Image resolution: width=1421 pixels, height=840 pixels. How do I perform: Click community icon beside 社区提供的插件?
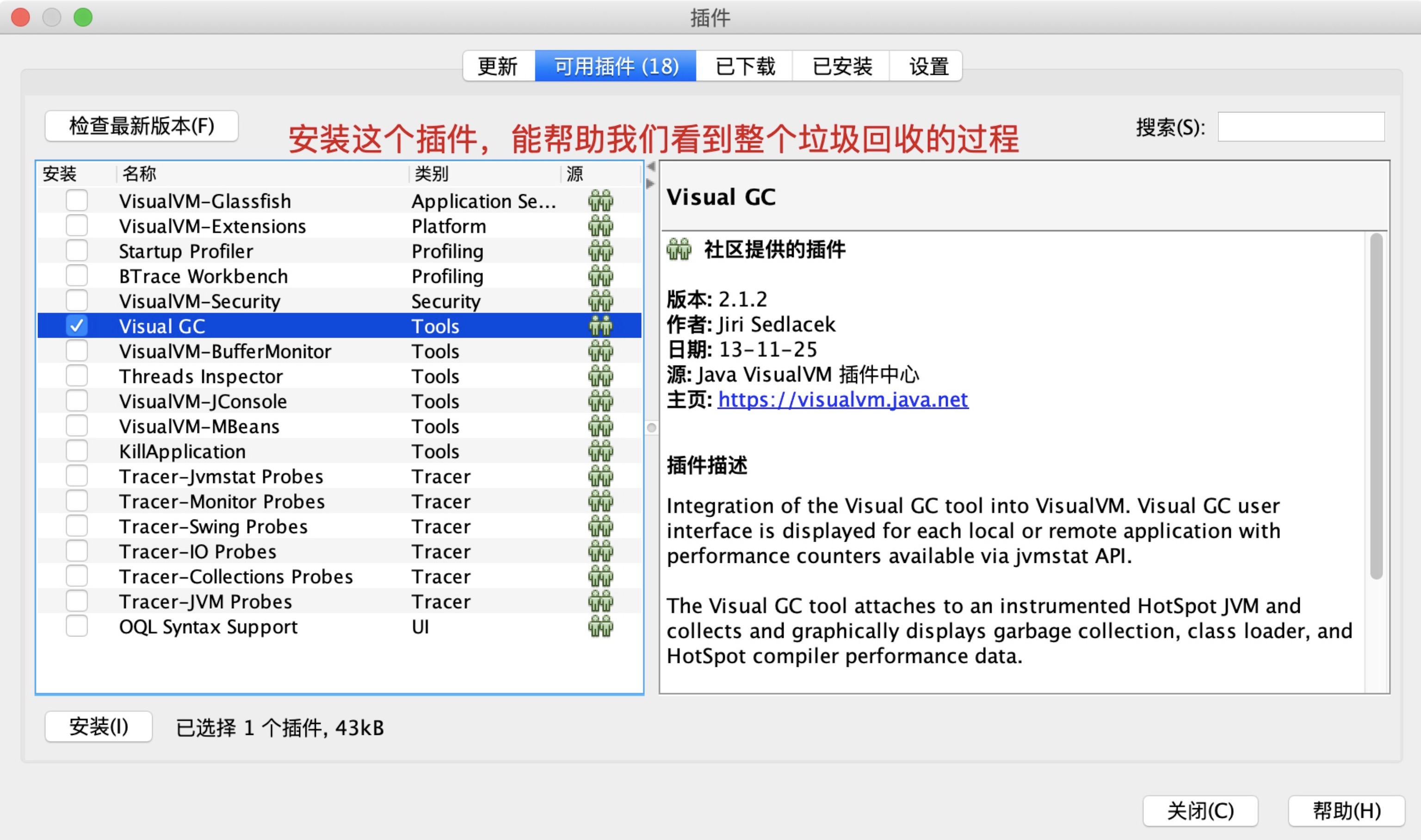coord(679,249)
